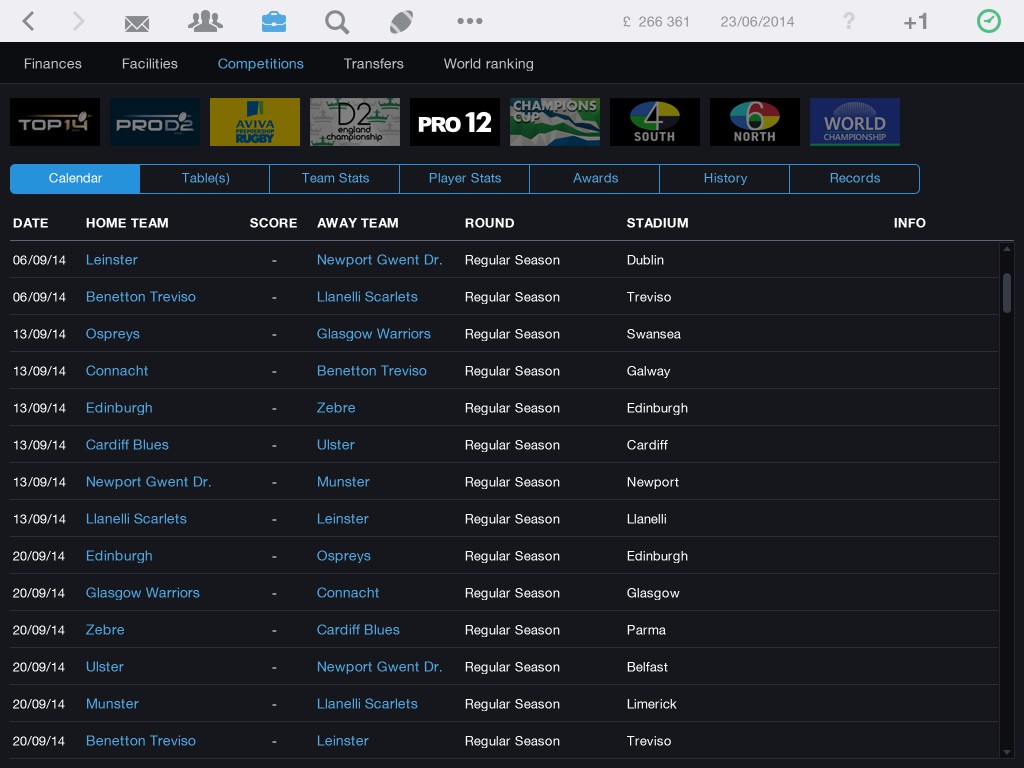Switch to the Table(s) tab
This screenshot has height=768, width=1024.
(205, 178)
